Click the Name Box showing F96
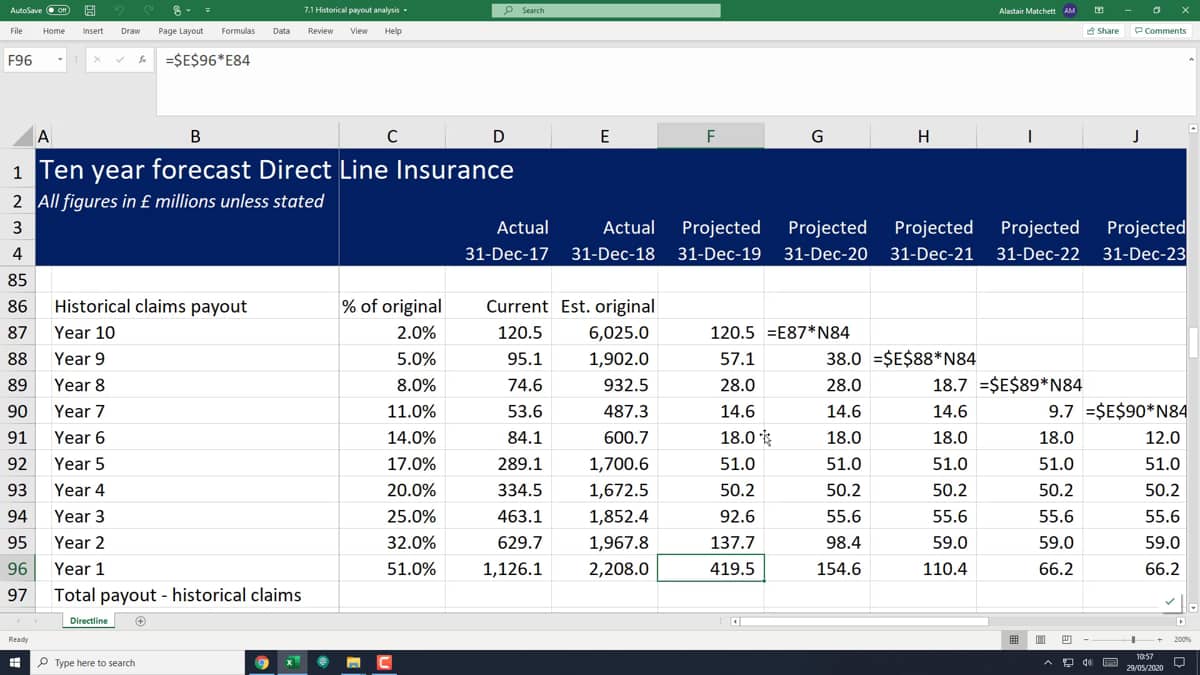 pos(28,60)
